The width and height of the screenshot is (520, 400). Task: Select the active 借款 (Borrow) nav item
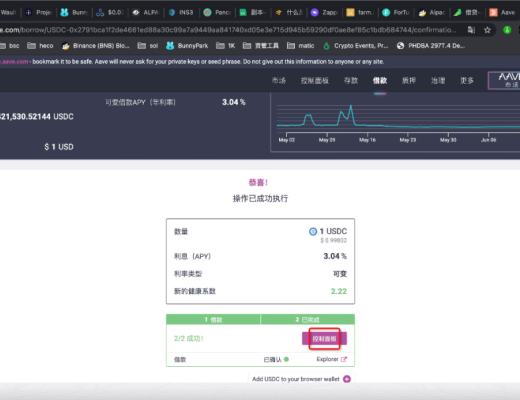380,80
